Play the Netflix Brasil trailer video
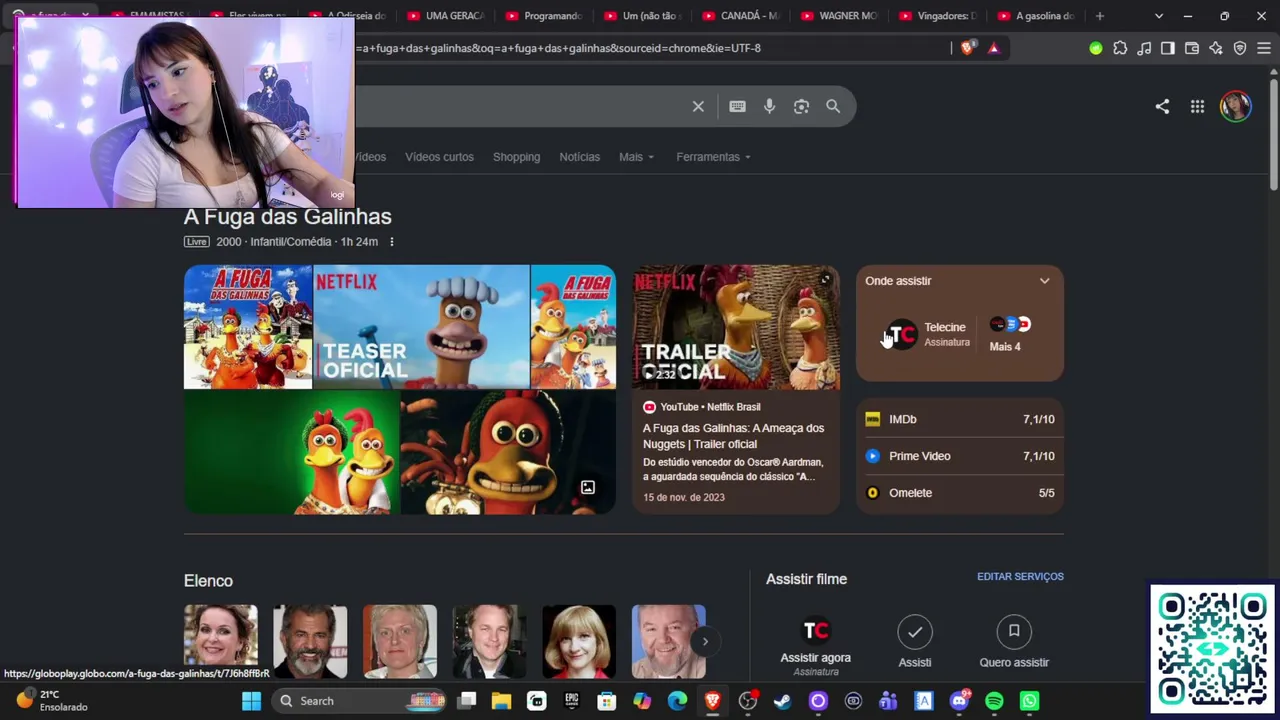Screen dimensions: 1280x720 (735, 326)
